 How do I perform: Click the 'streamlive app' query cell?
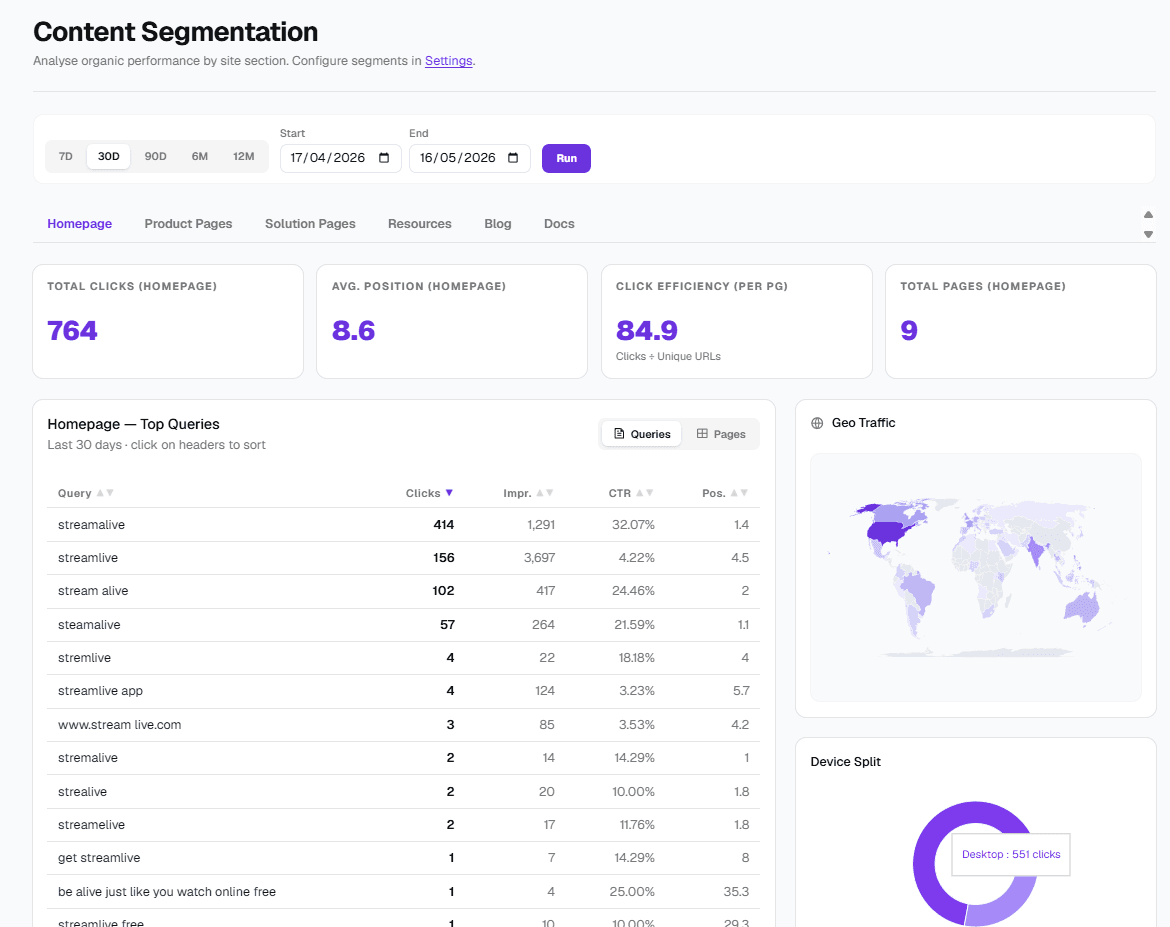100,691
